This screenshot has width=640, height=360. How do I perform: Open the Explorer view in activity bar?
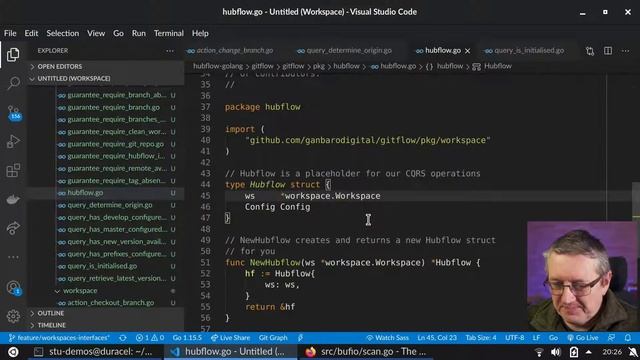pyautogui.click(x=13, y=54)
